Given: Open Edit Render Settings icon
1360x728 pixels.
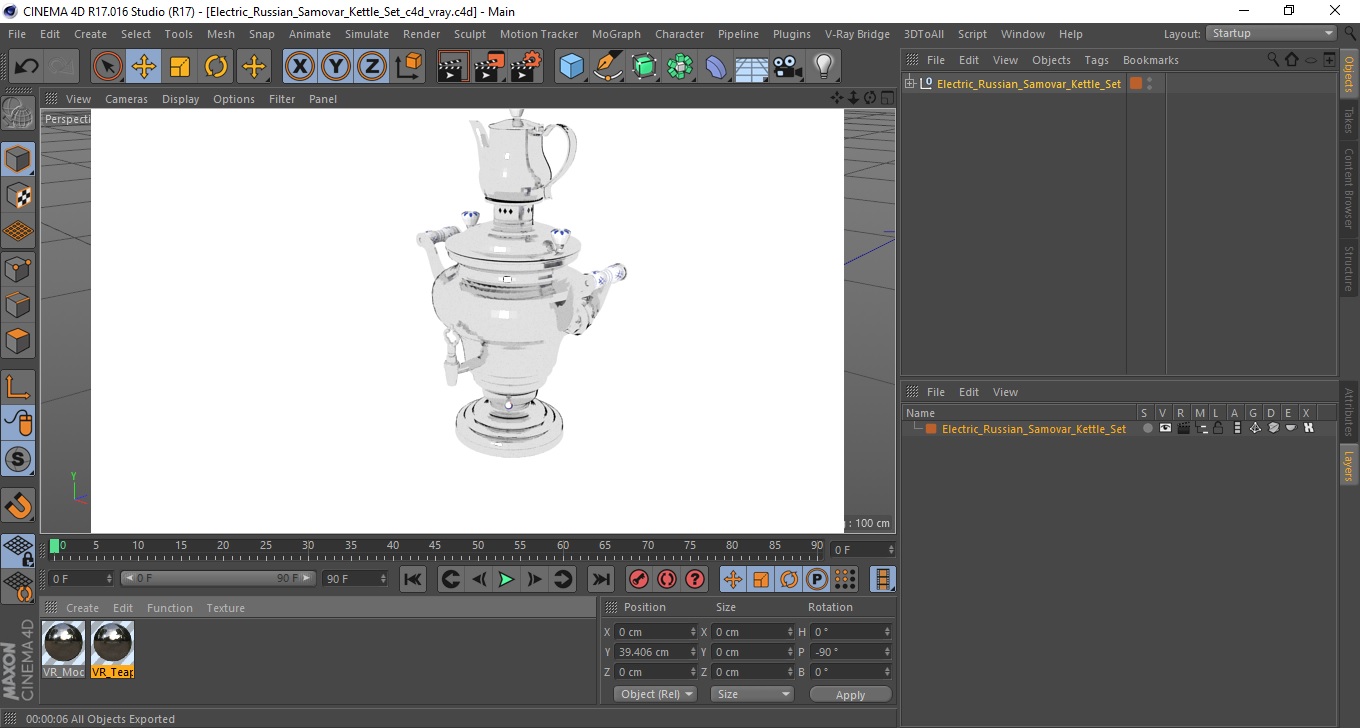Looking at the screenshot, I should [x=525, y=67].
